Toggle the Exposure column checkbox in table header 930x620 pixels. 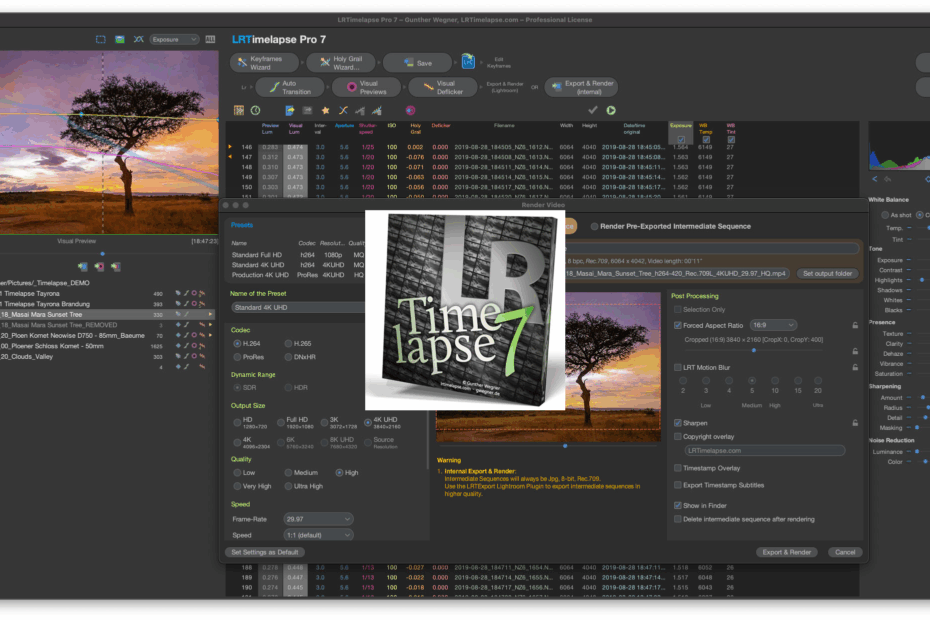click(681, 140)
